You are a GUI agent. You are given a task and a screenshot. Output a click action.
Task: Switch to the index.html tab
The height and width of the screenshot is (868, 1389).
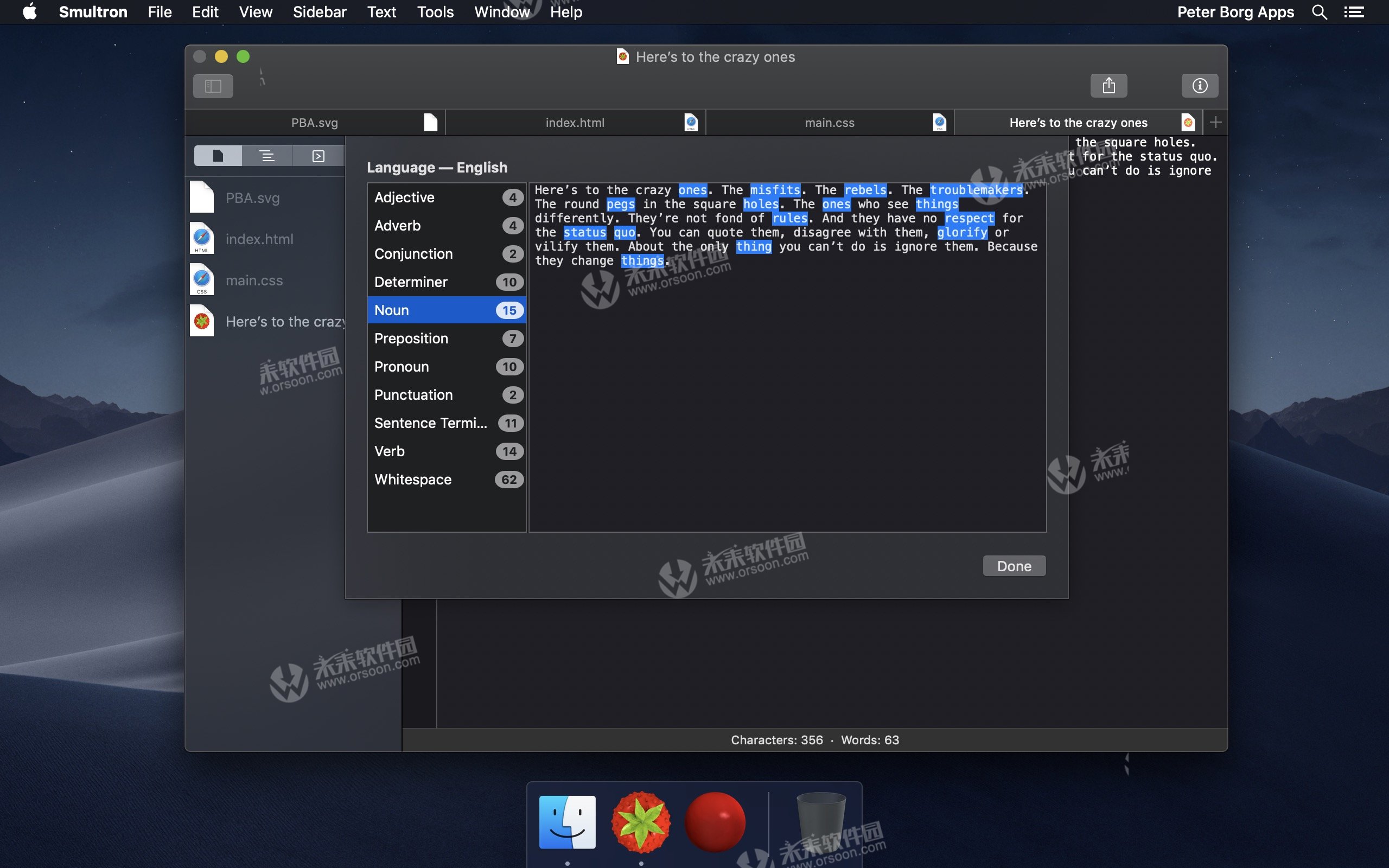575,123
